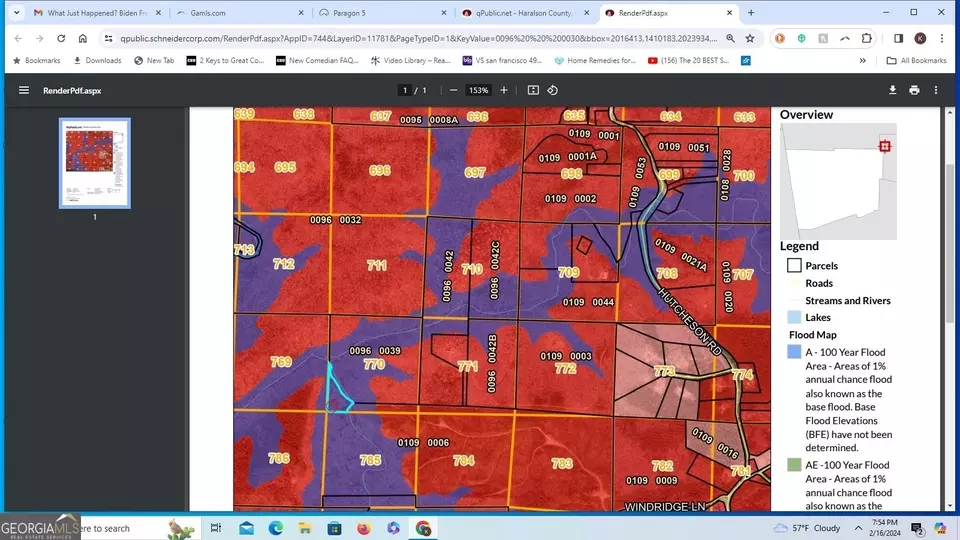Select the page 1 thumbnail

95,163
